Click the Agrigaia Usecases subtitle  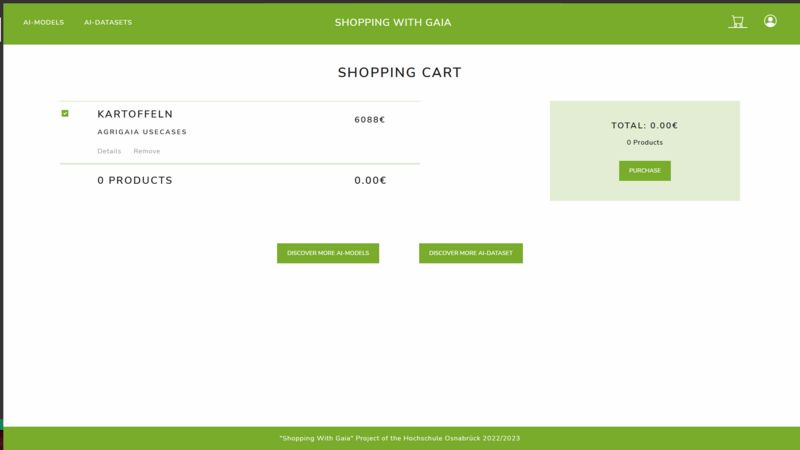point(142,132)
